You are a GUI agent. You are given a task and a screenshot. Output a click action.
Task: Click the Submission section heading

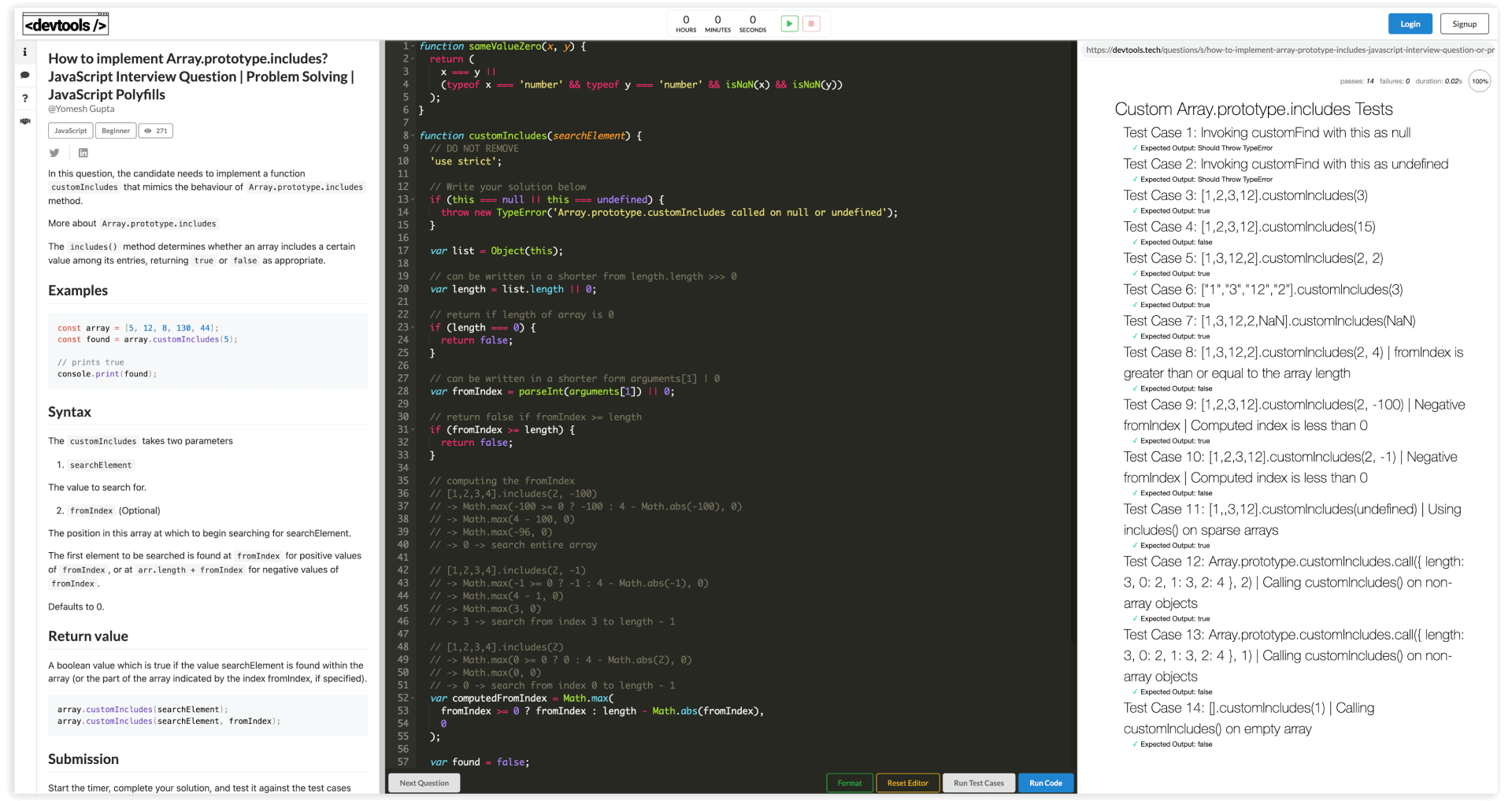pos(83,759)
